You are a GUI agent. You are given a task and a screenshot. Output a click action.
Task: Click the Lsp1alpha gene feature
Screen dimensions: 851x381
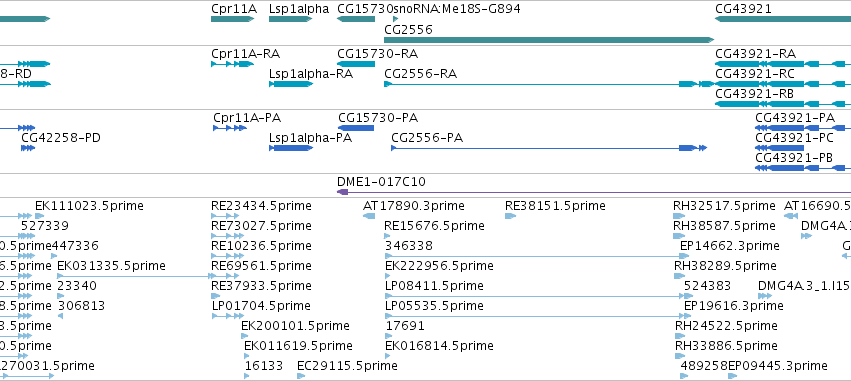tap(290, 19)
